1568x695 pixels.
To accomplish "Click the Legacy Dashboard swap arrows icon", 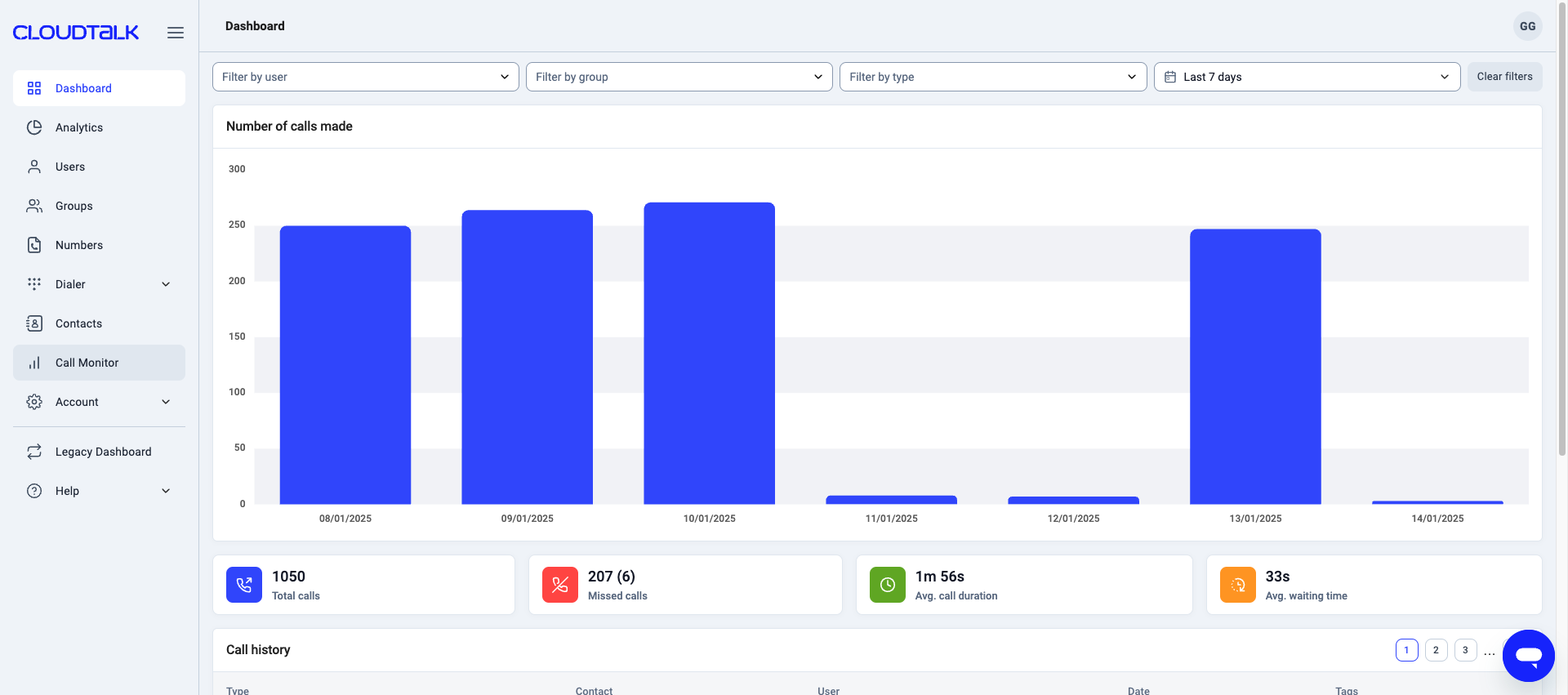I will point(34,452).
